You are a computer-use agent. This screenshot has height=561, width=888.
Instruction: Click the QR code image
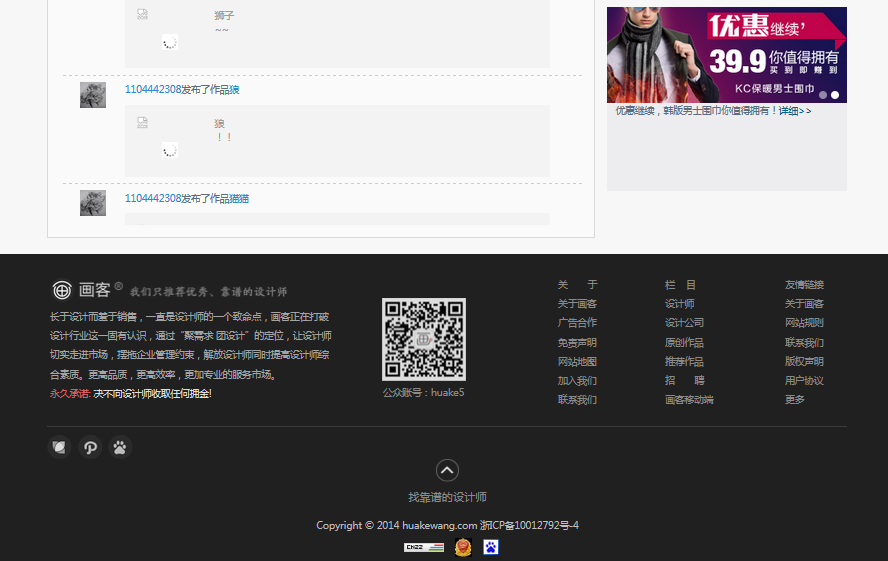coord(423,339)
